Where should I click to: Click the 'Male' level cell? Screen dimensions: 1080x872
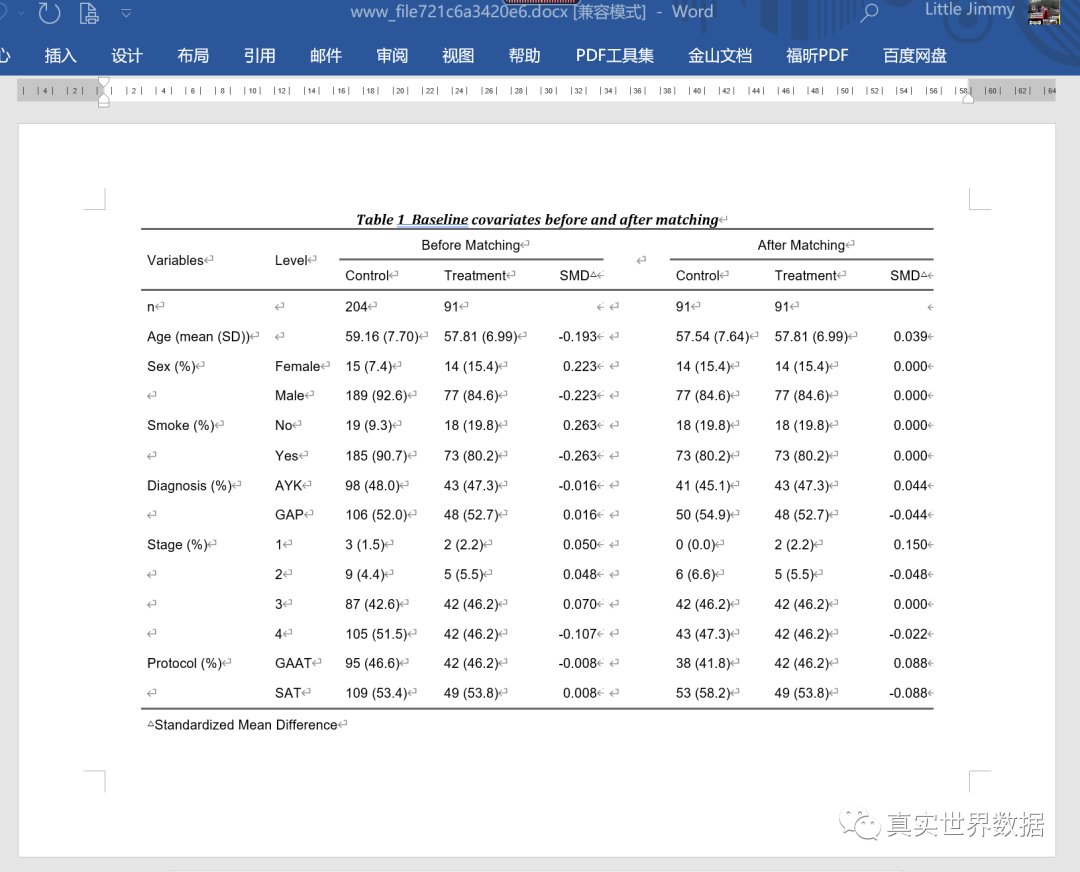click(x=290, y=396)
